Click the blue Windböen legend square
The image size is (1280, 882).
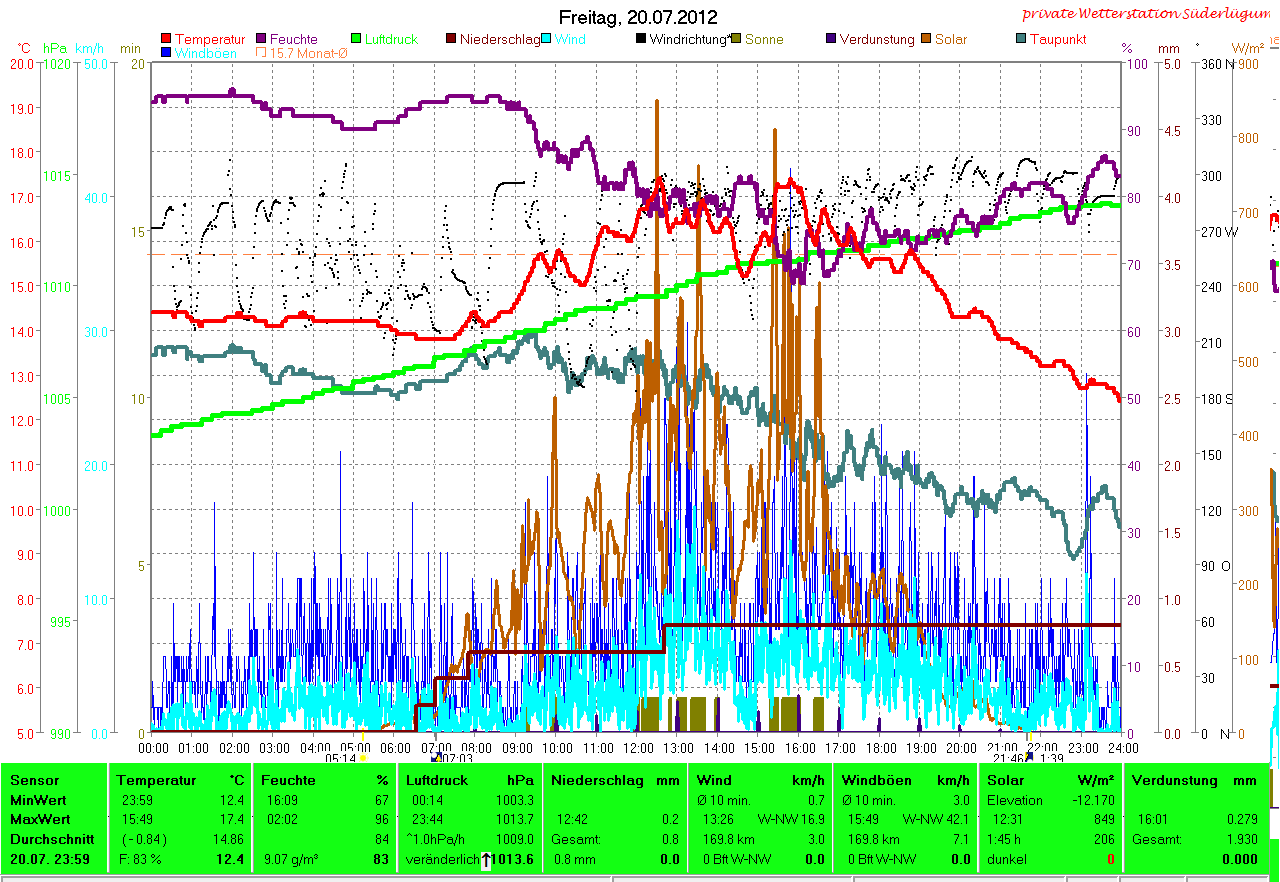coord(166,53)
